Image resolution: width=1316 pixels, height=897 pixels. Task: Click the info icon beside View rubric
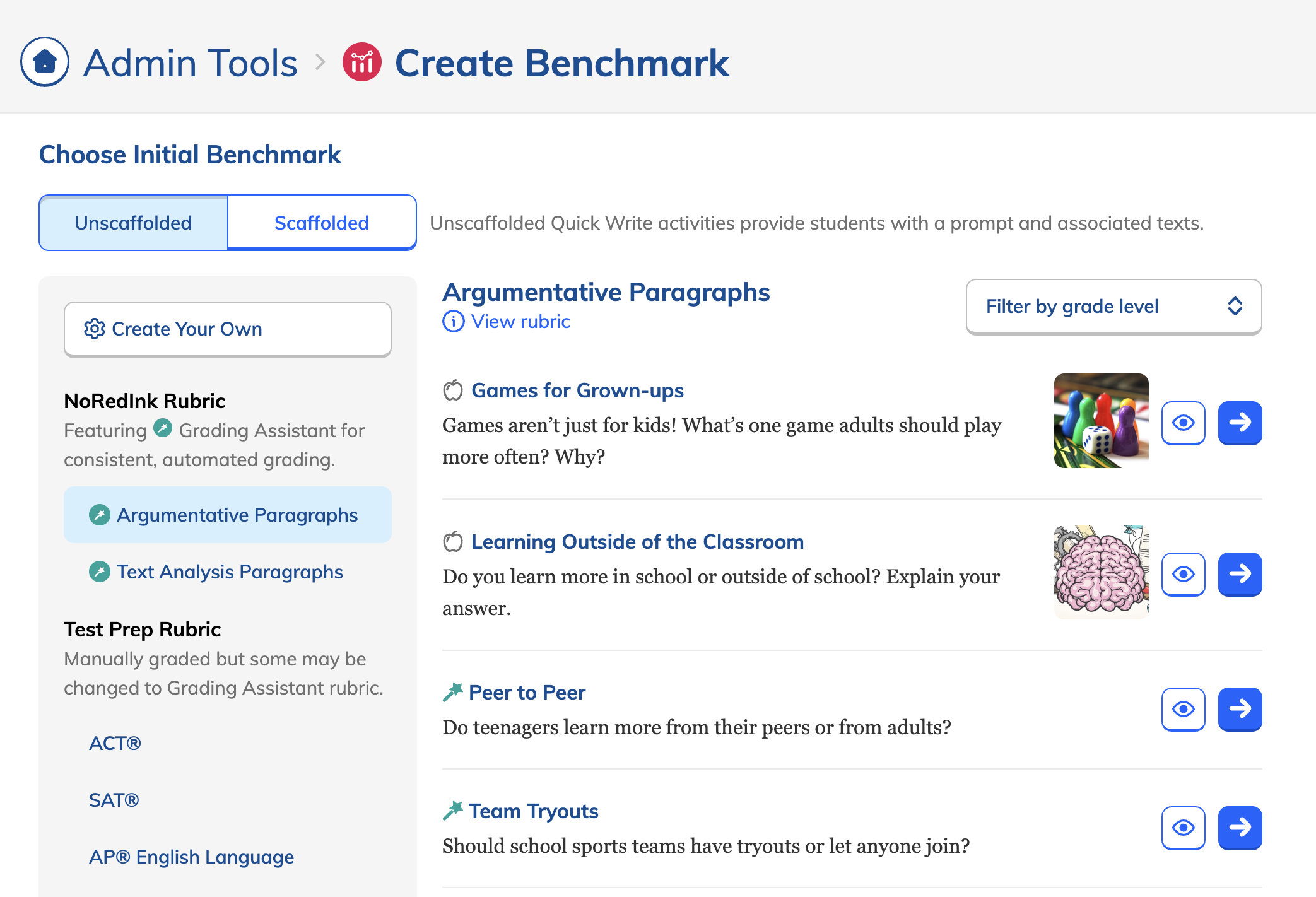click(x=453, y=322)
